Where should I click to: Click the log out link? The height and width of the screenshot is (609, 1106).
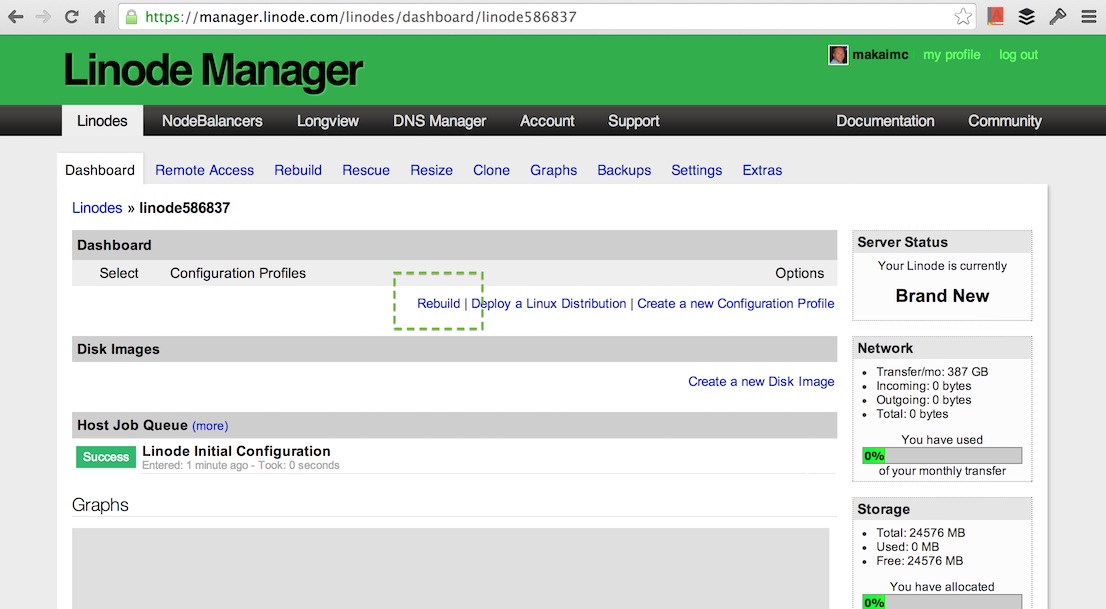(1019, 55)
